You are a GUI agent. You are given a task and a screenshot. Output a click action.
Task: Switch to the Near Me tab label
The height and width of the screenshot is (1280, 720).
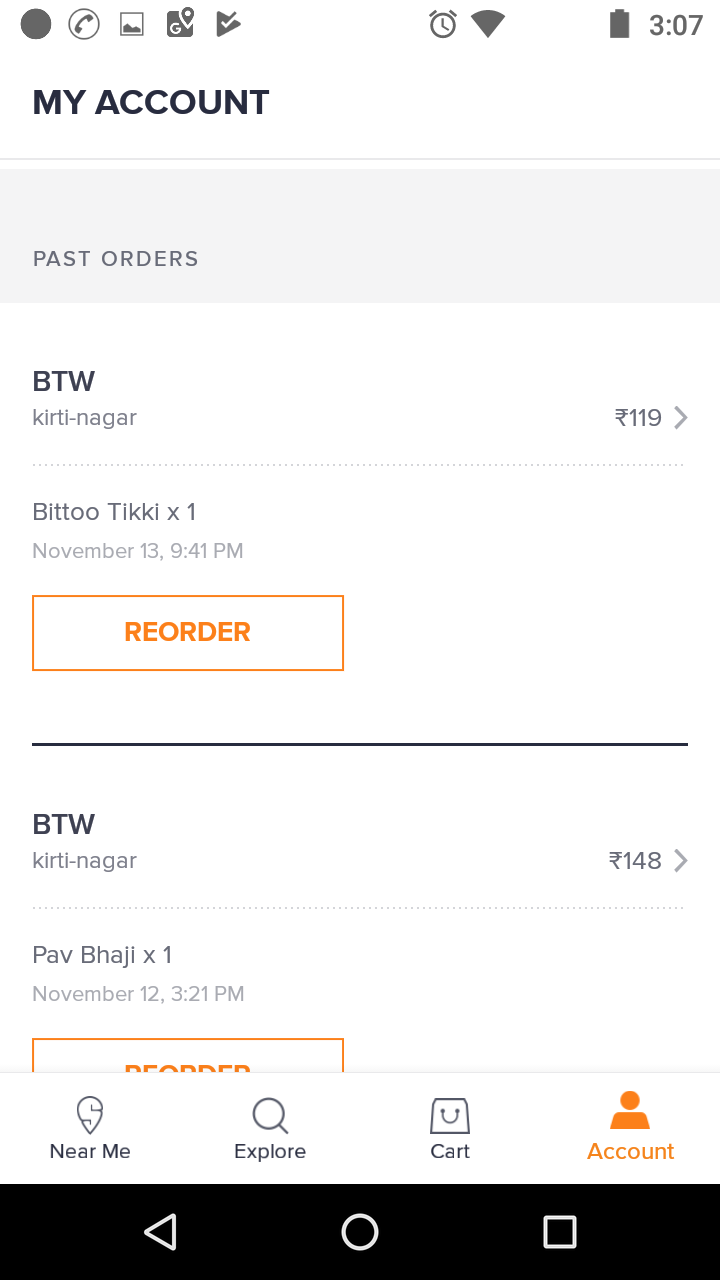[x=90, y=1152]
